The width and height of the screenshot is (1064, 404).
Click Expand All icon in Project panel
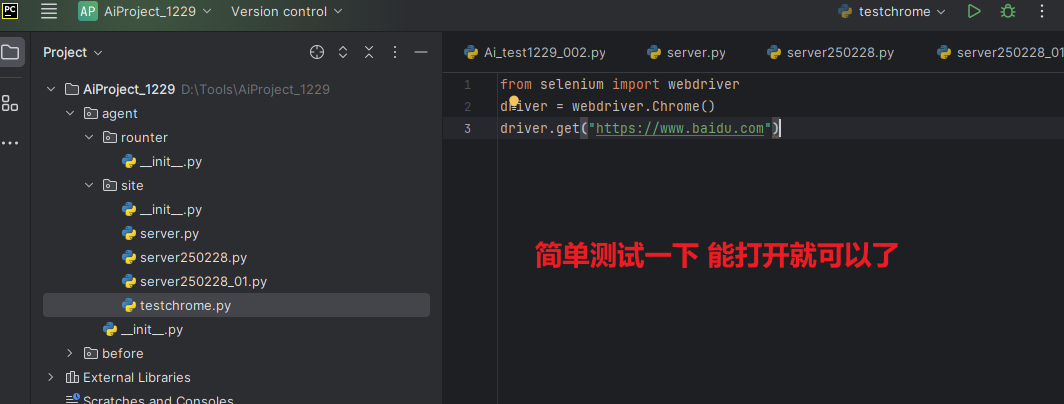point(343,52)
